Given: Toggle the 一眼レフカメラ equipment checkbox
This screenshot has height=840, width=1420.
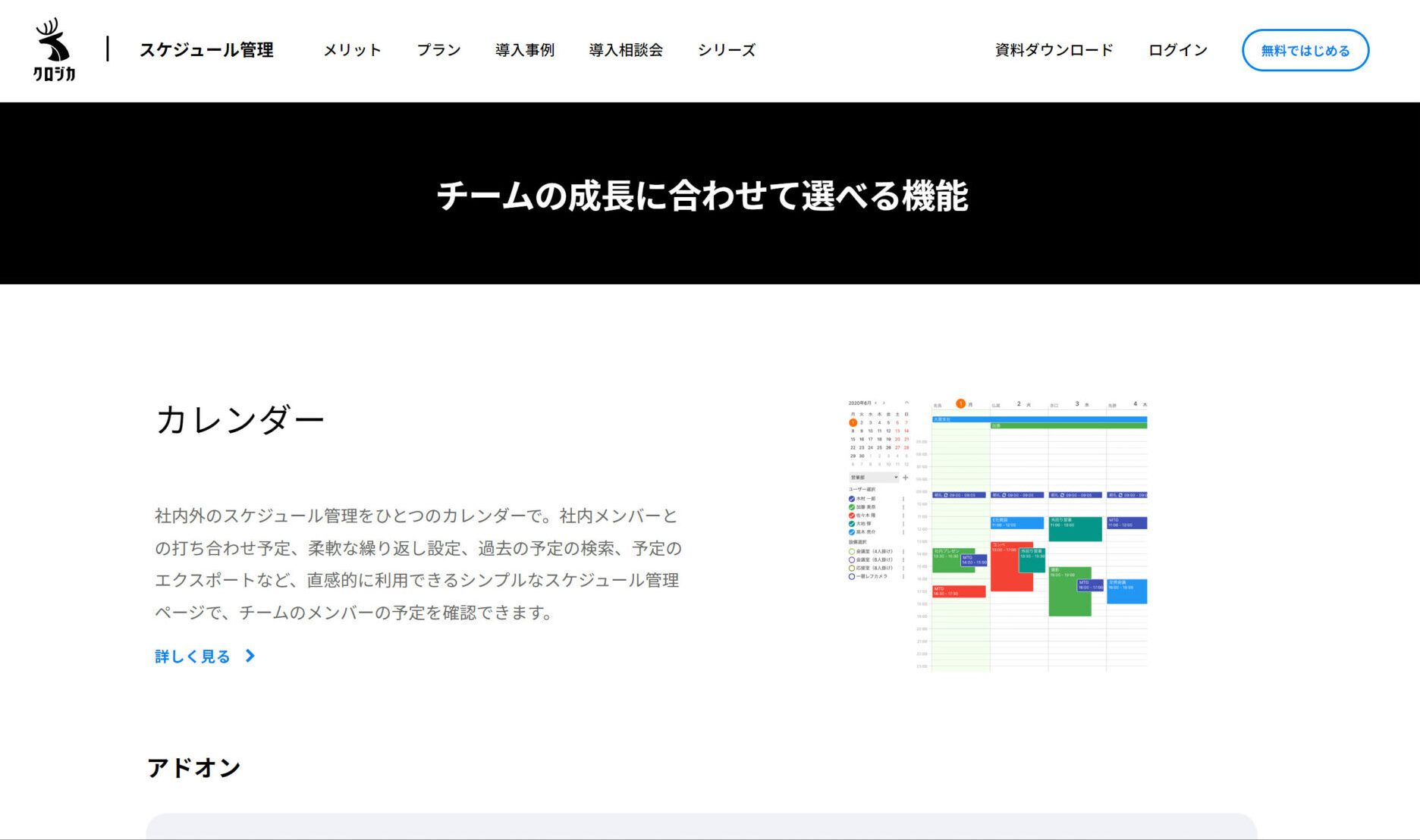Looking at the screenshot, I should [850, 577].
